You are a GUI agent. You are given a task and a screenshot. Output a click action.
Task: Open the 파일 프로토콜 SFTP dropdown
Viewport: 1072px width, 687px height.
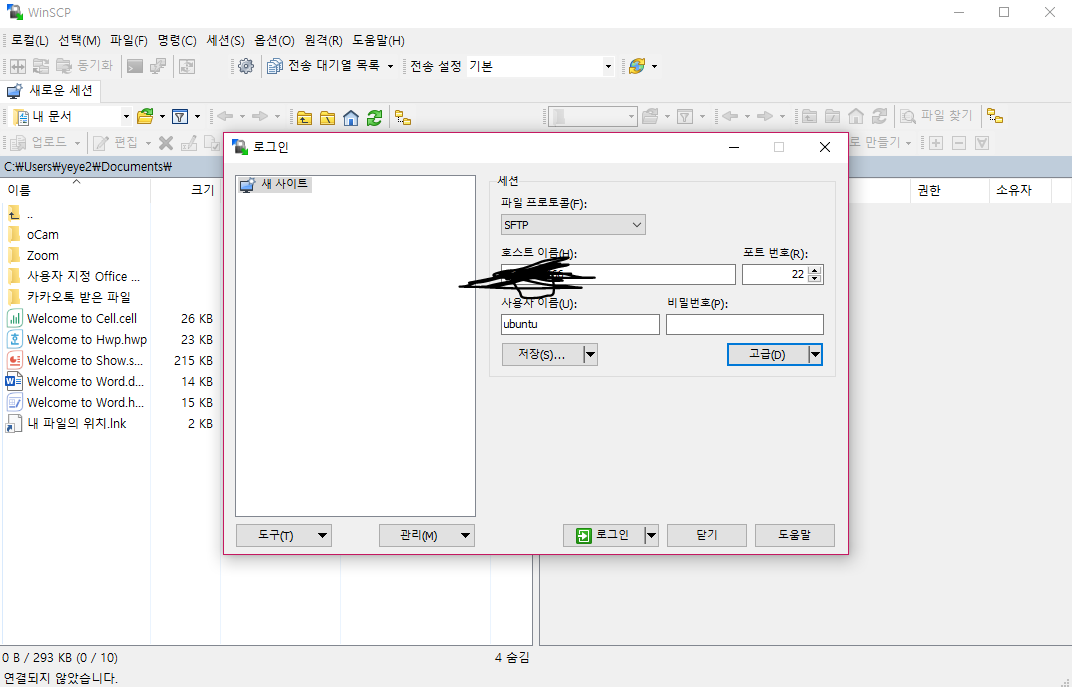pos(573,225)
